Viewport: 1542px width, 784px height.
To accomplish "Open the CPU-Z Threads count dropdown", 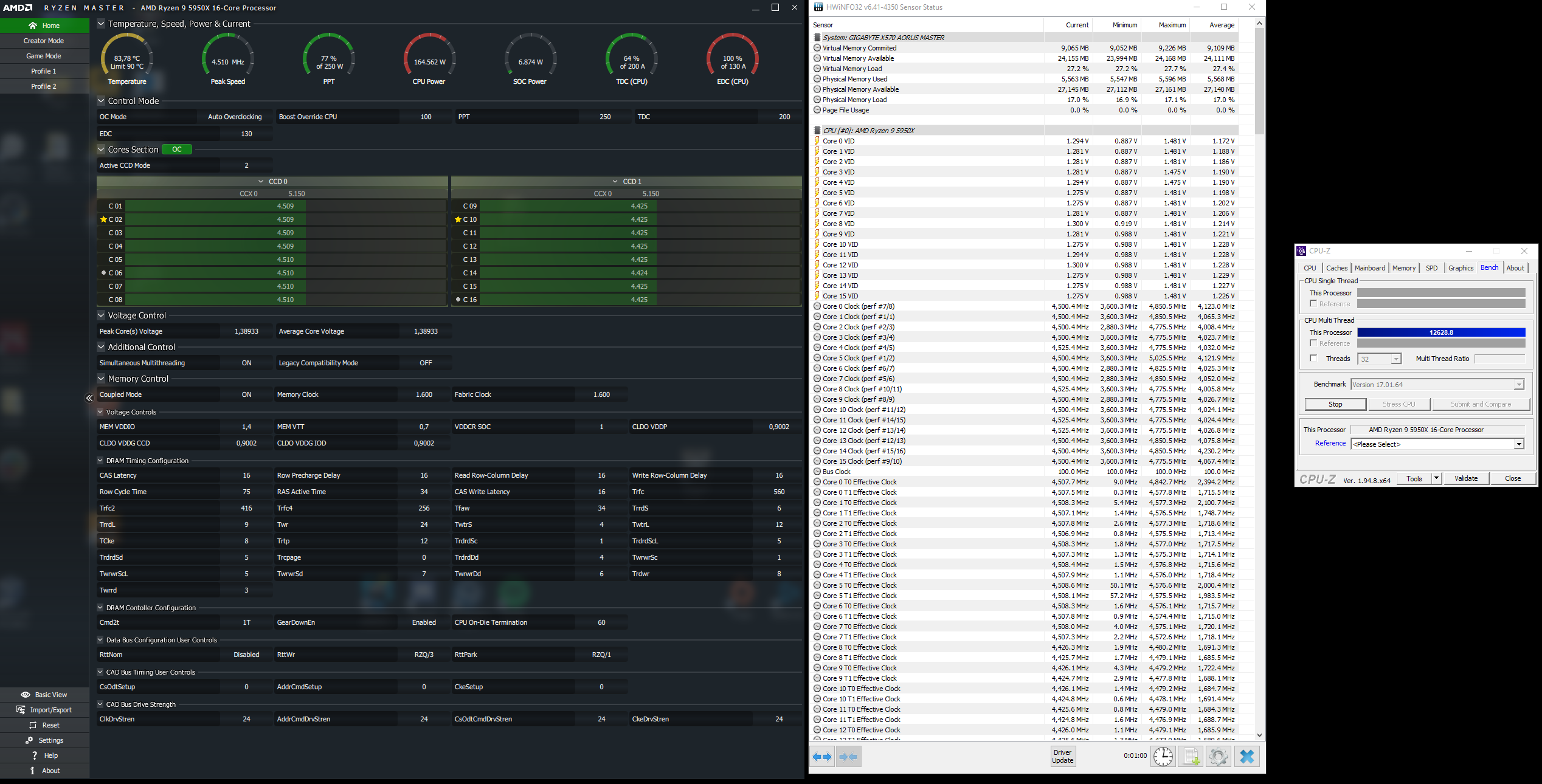I will pos(1396,359).
